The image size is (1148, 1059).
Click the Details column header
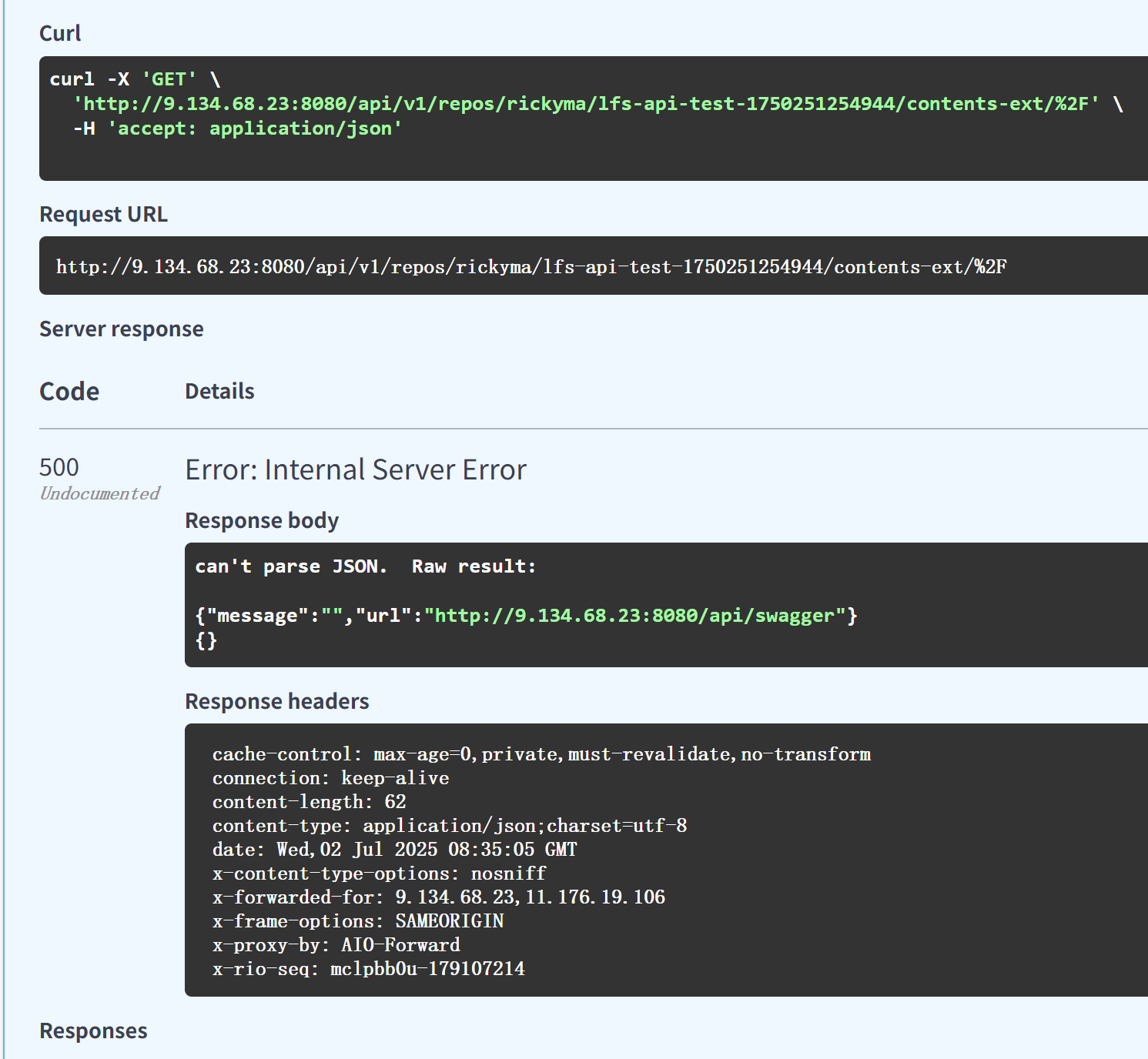click(x=219, y=391)
